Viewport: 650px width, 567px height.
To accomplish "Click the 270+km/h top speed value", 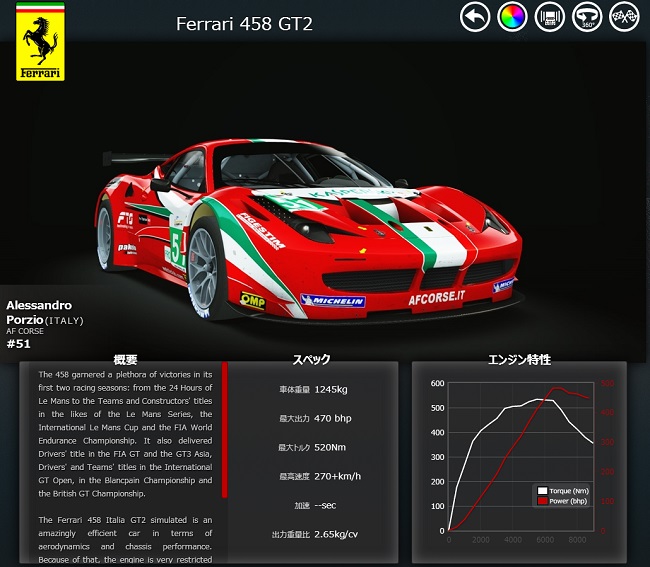I will pos(337,477).
